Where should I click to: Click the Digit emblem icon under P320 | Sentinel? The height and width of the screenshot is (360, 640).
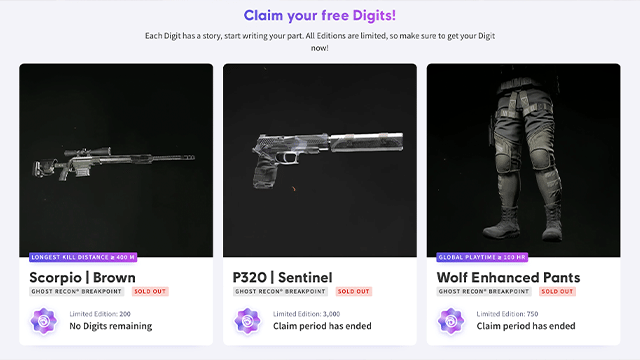pos(247,321)
